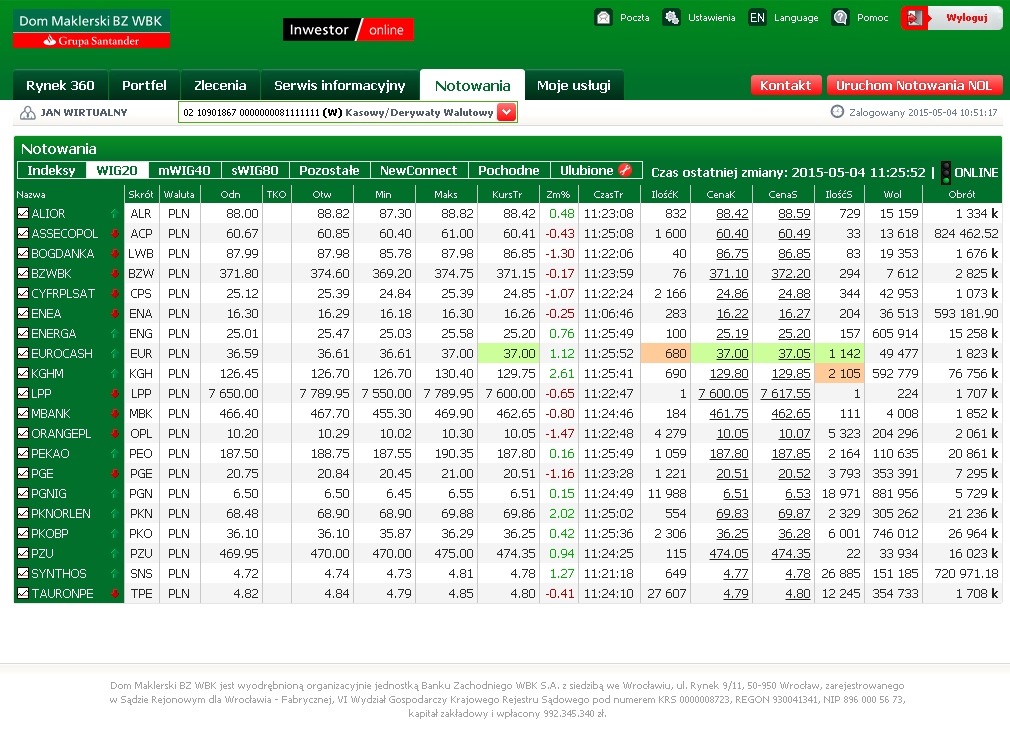Image resolution: width=1010 pixels, height=729 pixels.
Task: Toggle the SYNTHOS row checkbox
Action: click(23, 573)
